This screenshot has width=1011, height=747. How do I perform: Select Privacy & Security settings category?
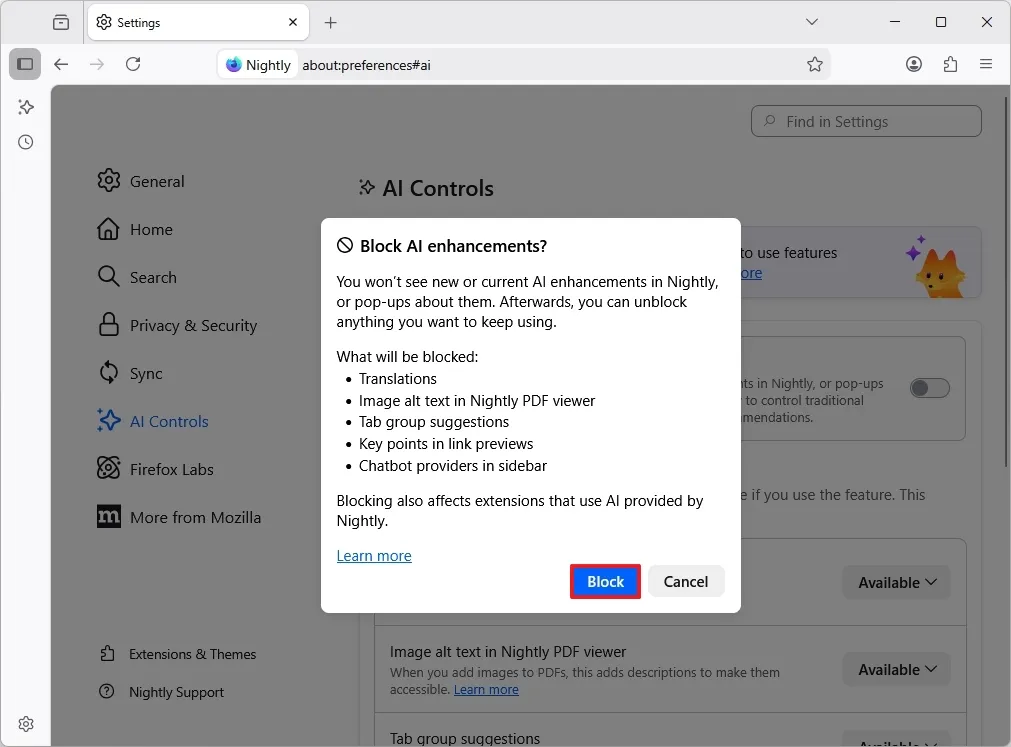point(193,325)
